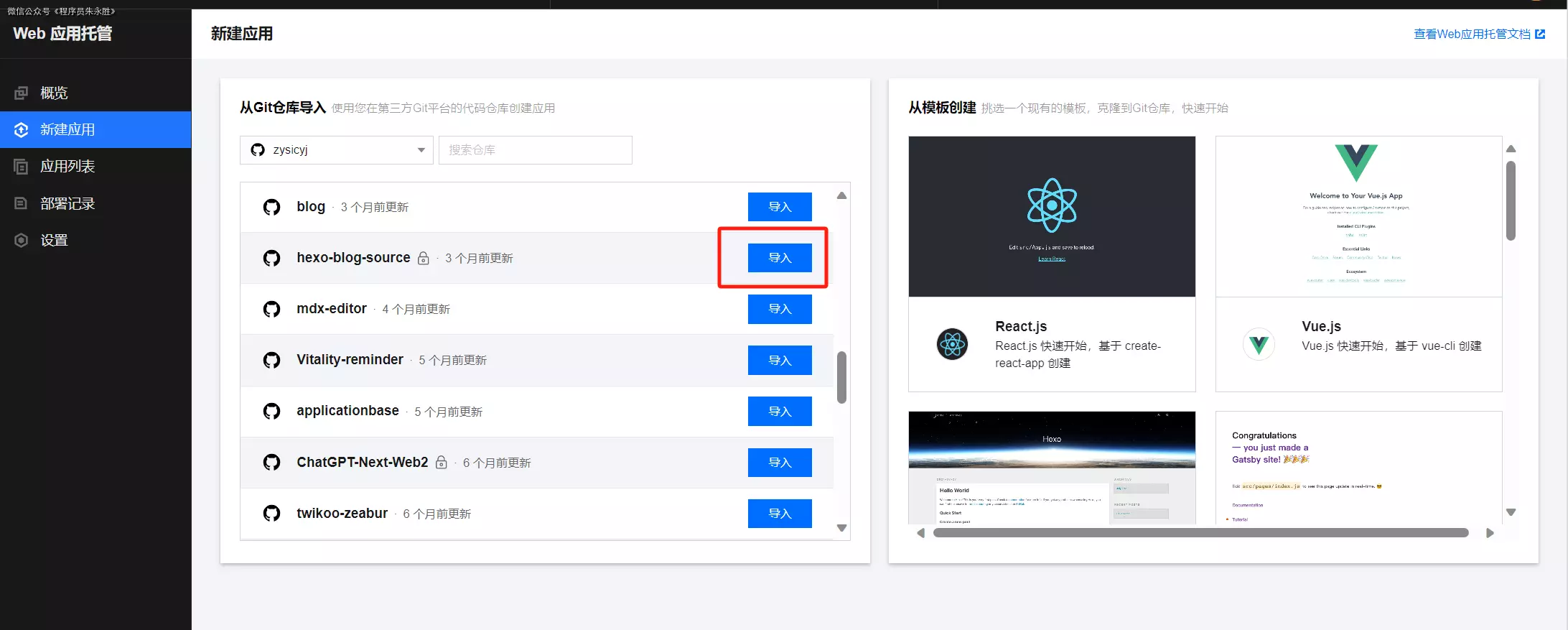This screenshot has width=1568, height=630.
Task: Import the hexo-blog-source repository
Action: [780, 258]
